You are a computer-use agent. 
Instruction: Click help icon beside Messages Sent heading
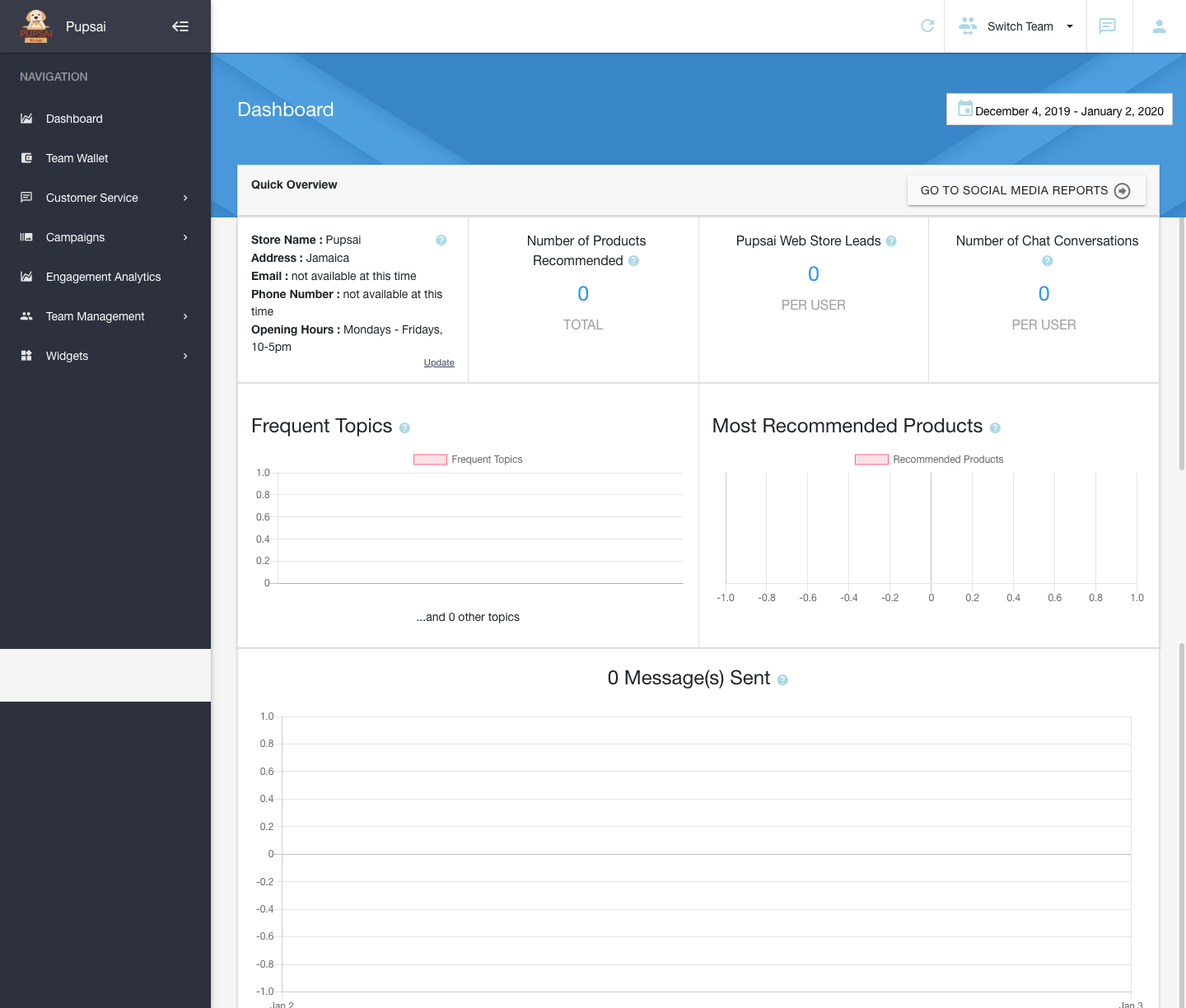click(x=782, y=680)
